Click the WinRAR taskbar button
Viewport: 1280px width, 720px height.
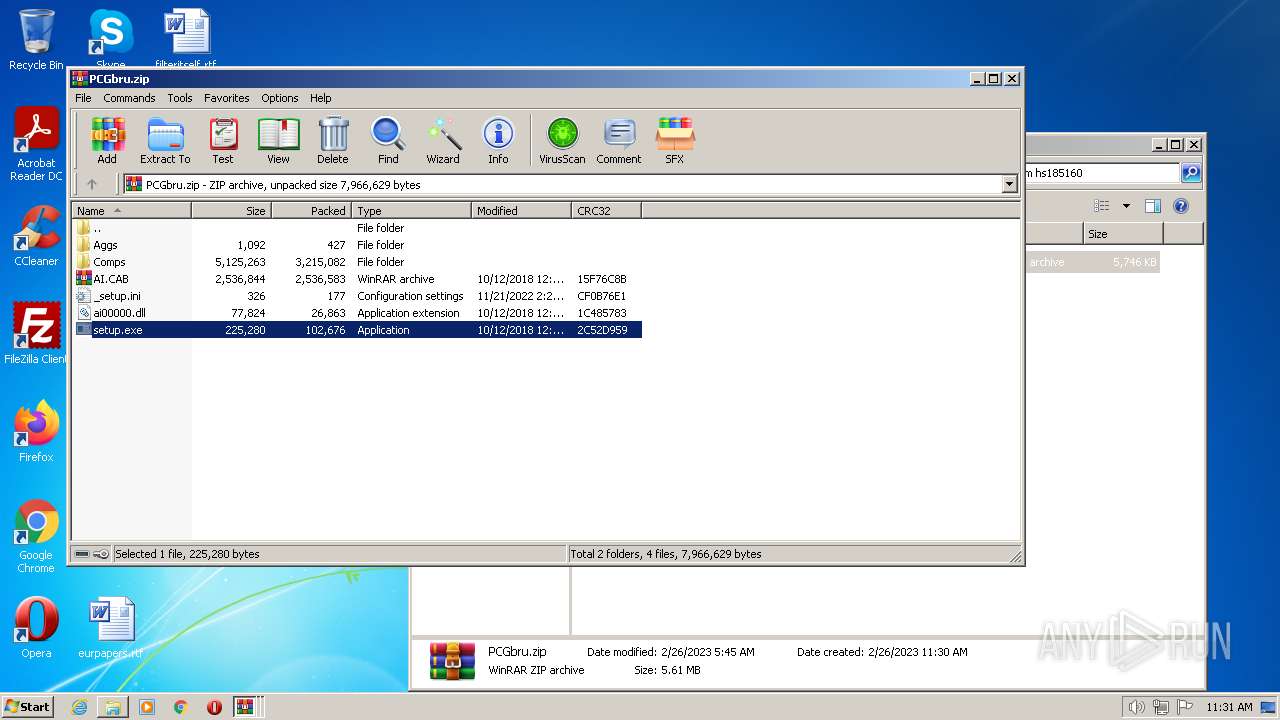(x=245, y=707)
